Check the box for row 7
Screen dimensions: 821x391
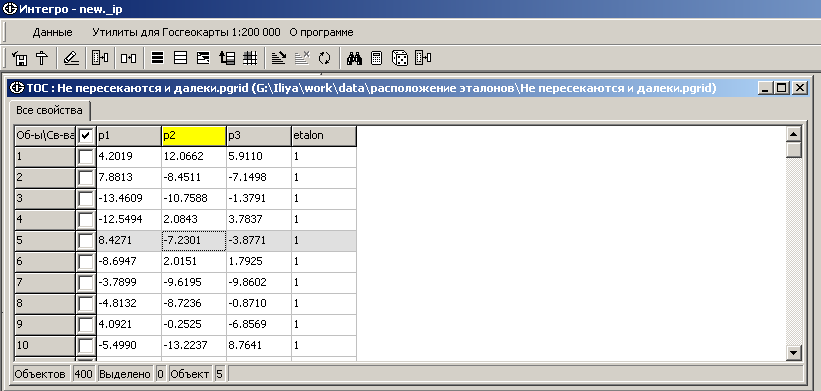click(x=86, y=283)
